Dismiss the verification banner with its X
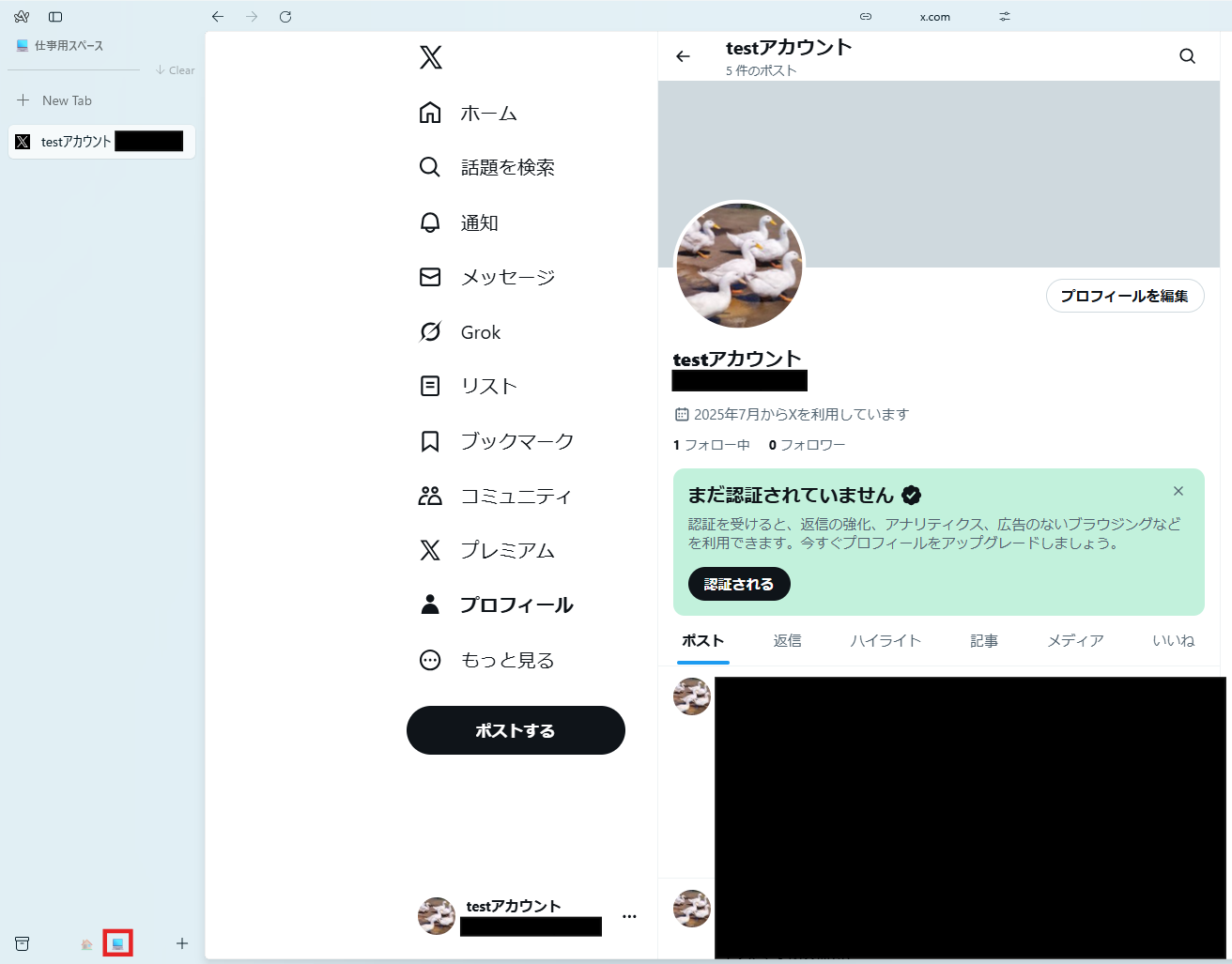 click(x=1178, y=491)
